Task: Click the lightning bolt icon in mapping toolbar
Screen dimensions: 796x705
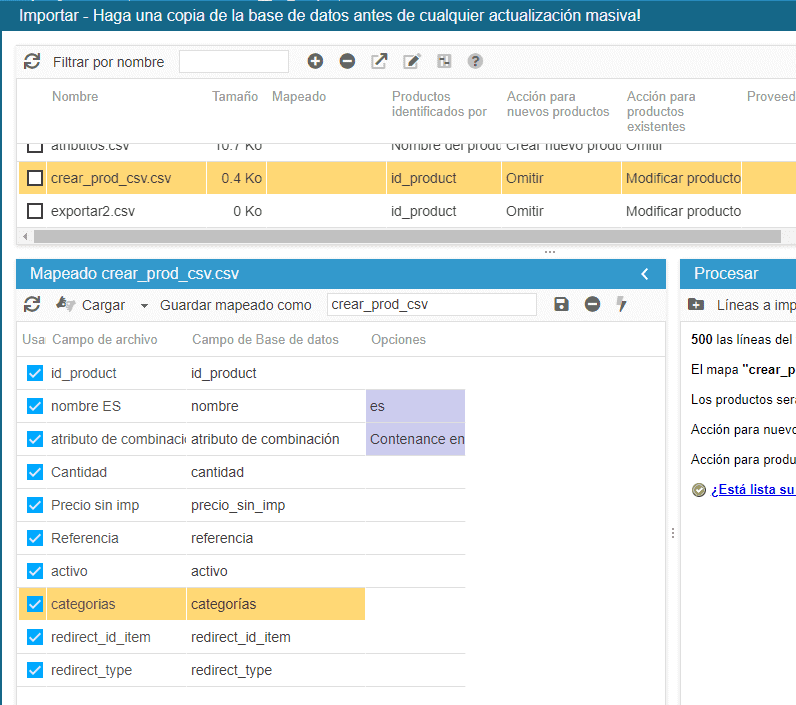Action: (622, 305)
